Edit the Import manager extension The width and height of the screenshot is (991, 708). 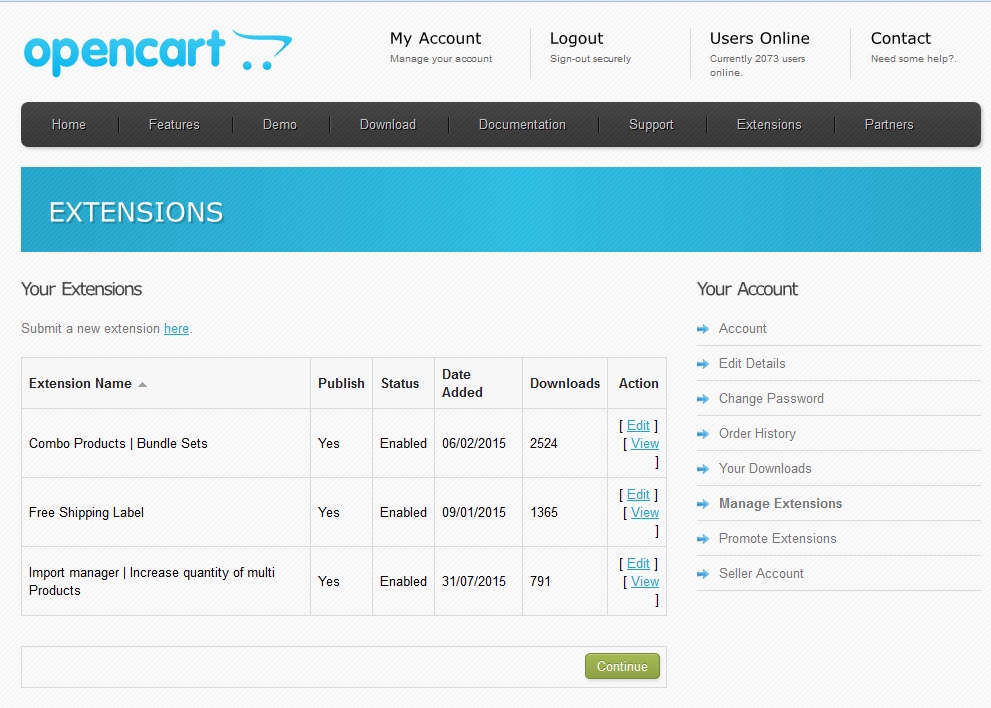[x=638, y=563]
